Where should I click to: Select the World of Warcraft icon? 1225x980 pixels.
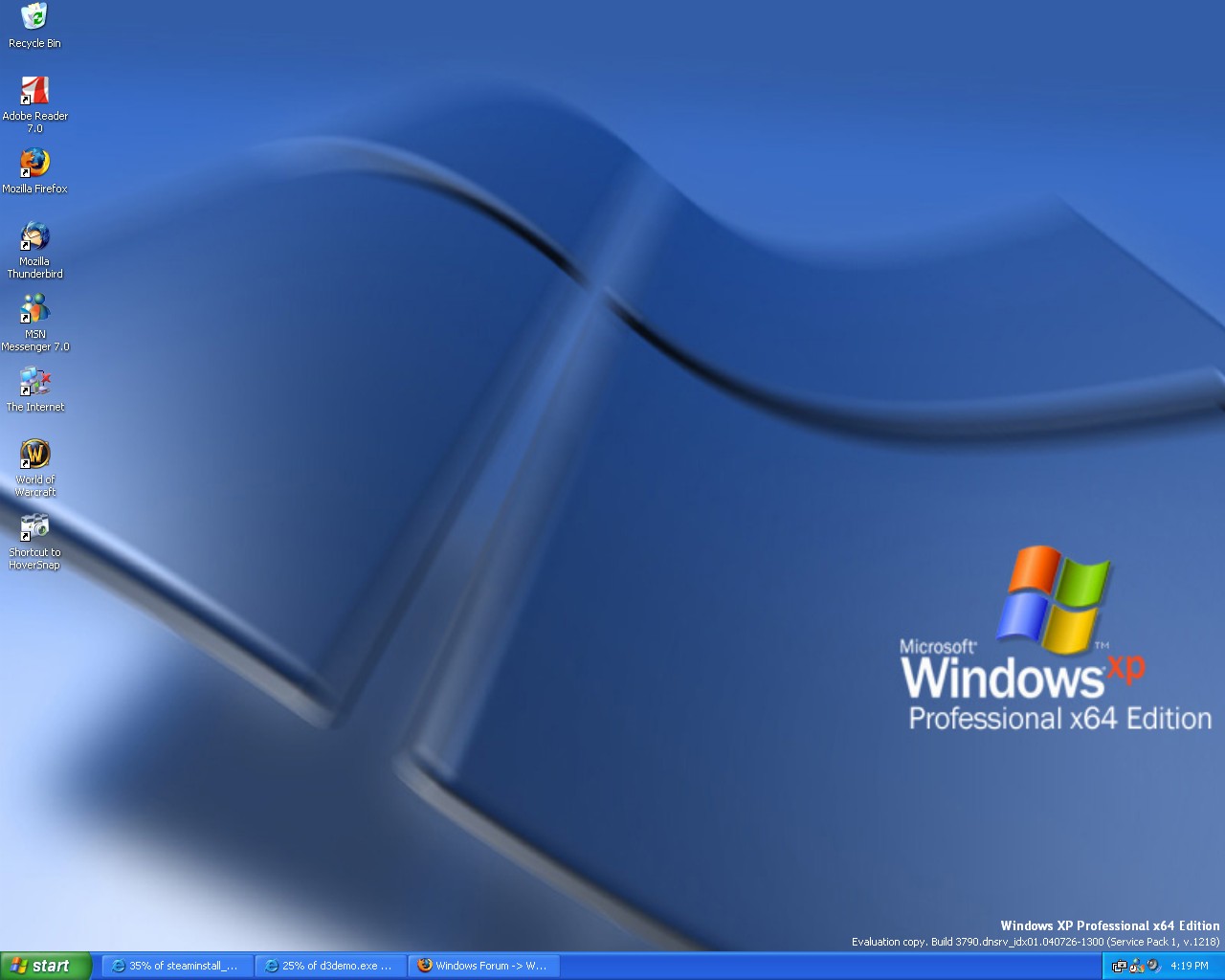point(34,469)
